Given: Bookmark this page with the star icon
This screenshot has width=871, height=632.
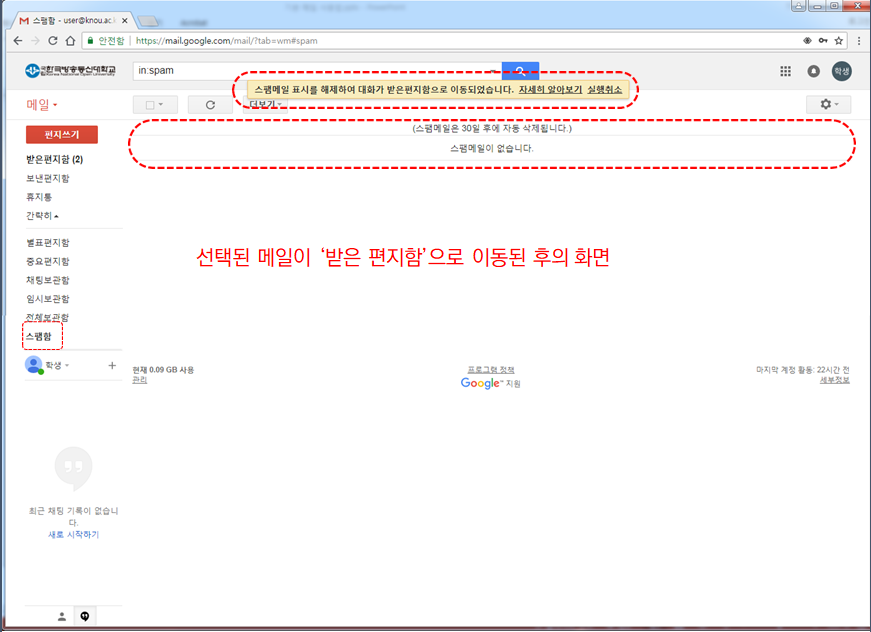Looking at the screenshot, I should pyautogui.click(x=839, y=41).
